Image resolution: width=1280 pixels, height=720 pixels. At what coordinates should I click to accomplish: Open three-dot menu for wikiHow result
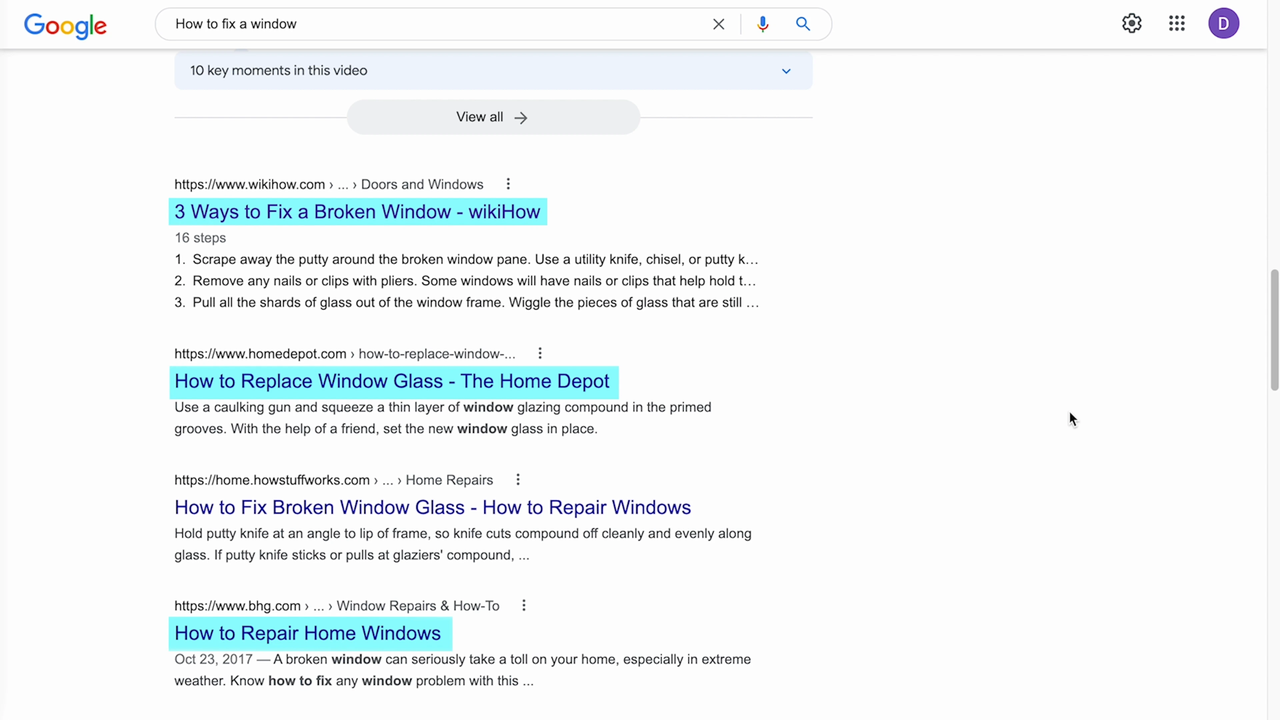tap(508, 184)
